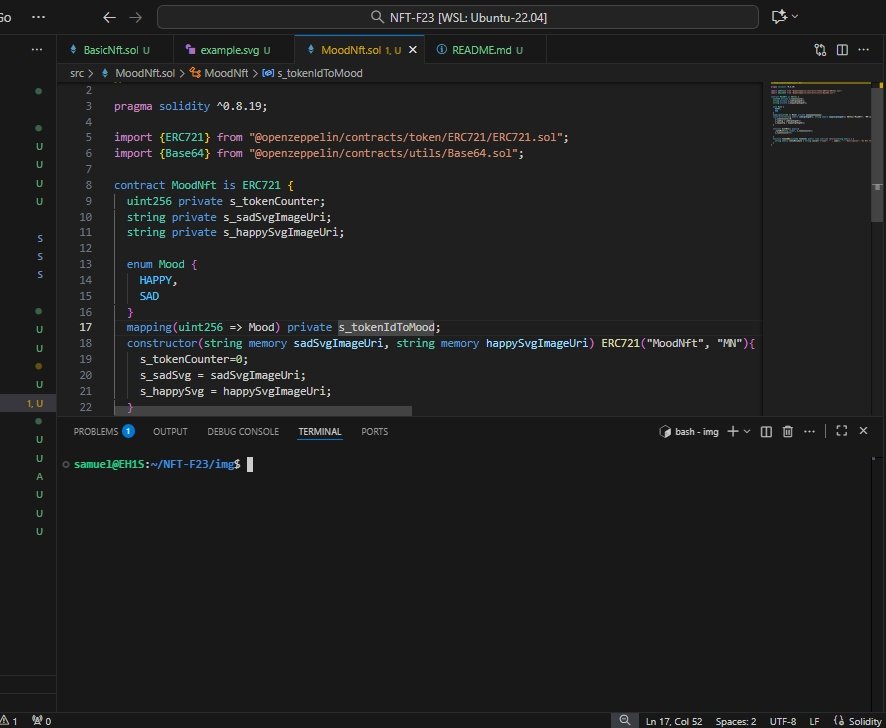The width and height of the screenshot is (886, 728).
Task: Select the sidebar row marked 1, U
Action: tap(28, 403)
